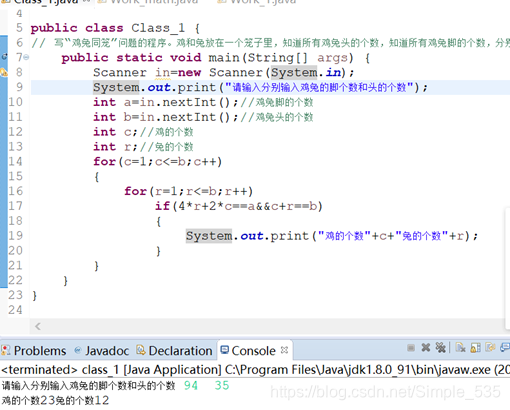510x410 pixels.
Task: Click the editor horizontal scrollbar left arrow
Action: (38, 326)
